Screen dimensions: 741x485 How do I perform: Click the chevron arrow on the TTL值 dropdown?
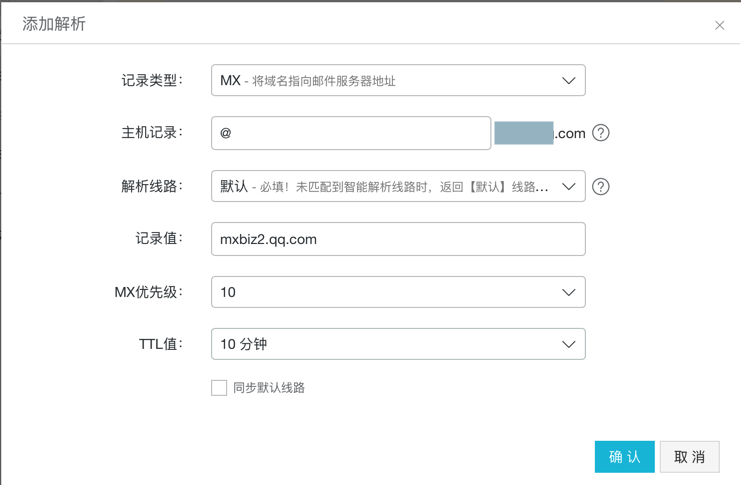coord(568,344)
